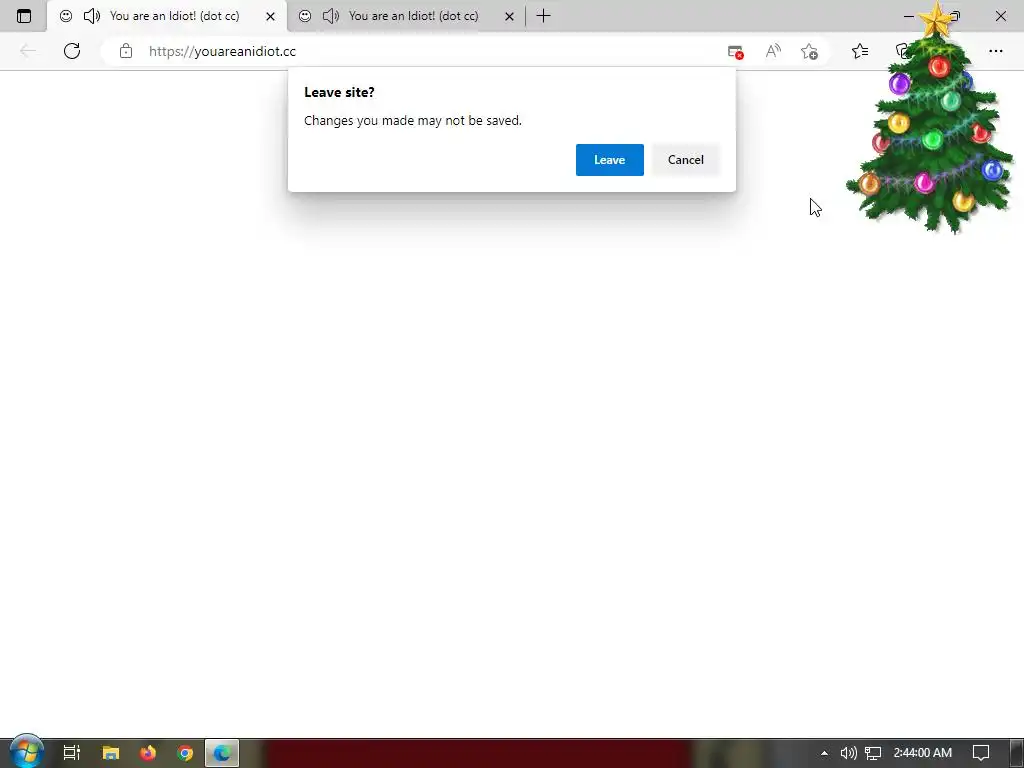The width and height of the screenshot is (1024, 768).
Task: Click the Show desktop strip on the taskbar
Action: point(1018,753)
